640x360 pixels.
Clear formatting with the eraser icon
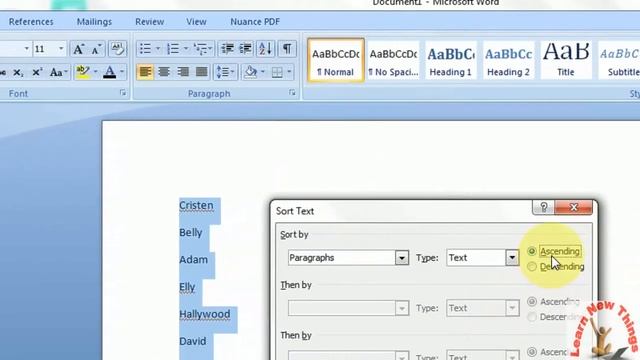pos(118,49)
